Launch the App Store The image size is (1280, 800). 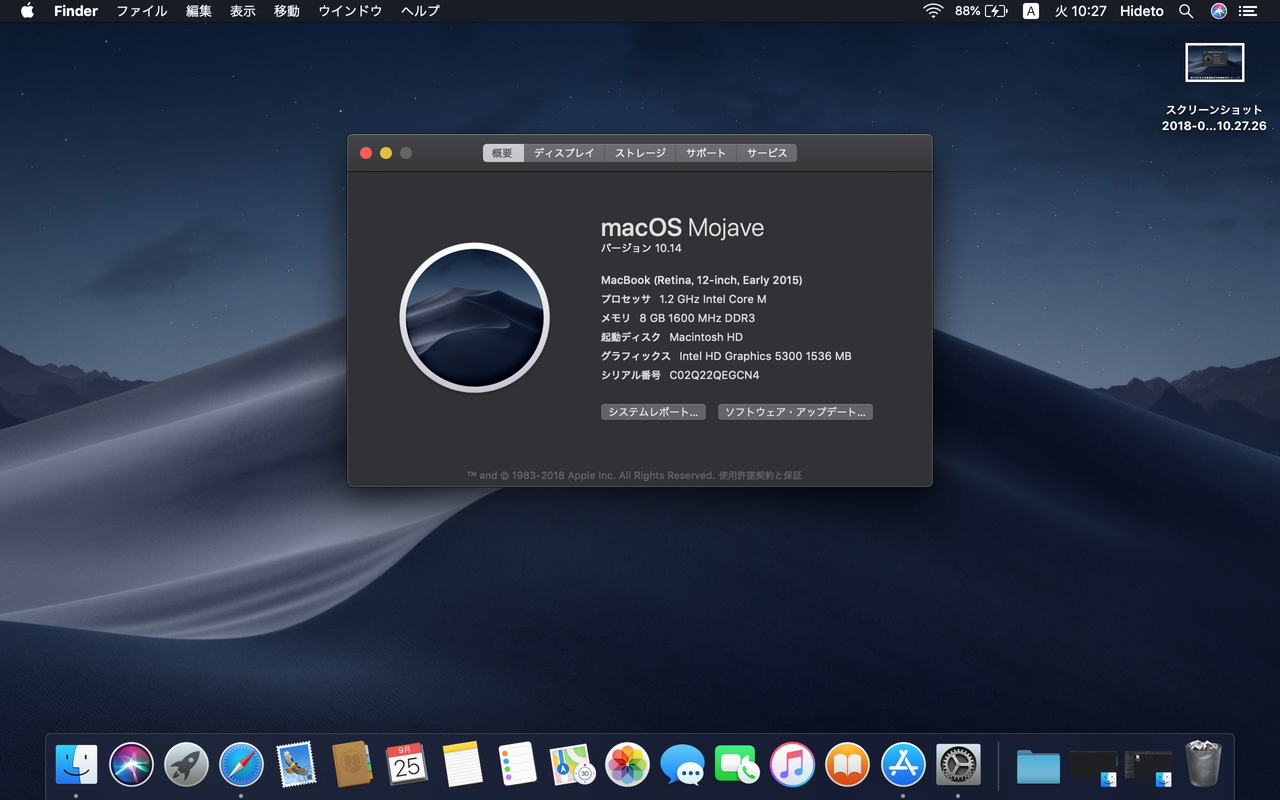coord(903,765)
